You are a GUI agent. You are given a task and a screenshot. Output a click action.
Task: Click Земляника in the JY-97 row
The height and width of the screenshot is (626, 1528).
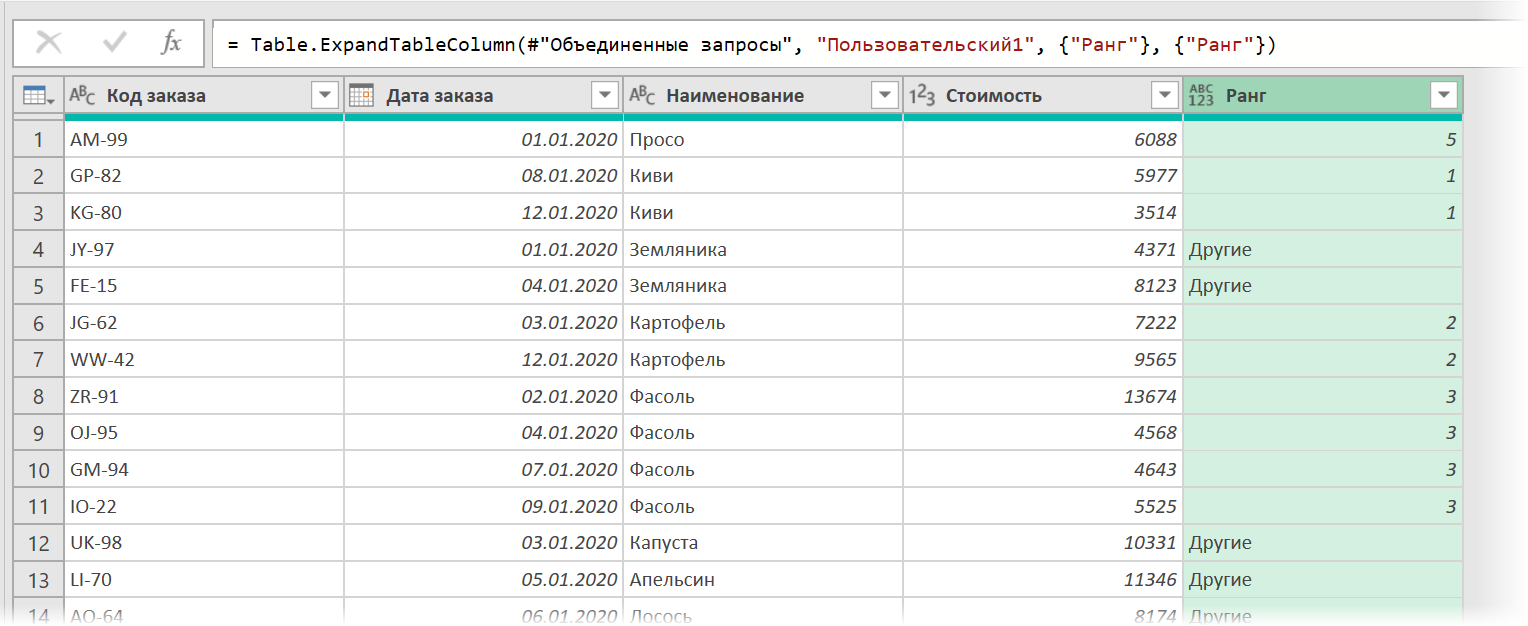coord(763,250)
